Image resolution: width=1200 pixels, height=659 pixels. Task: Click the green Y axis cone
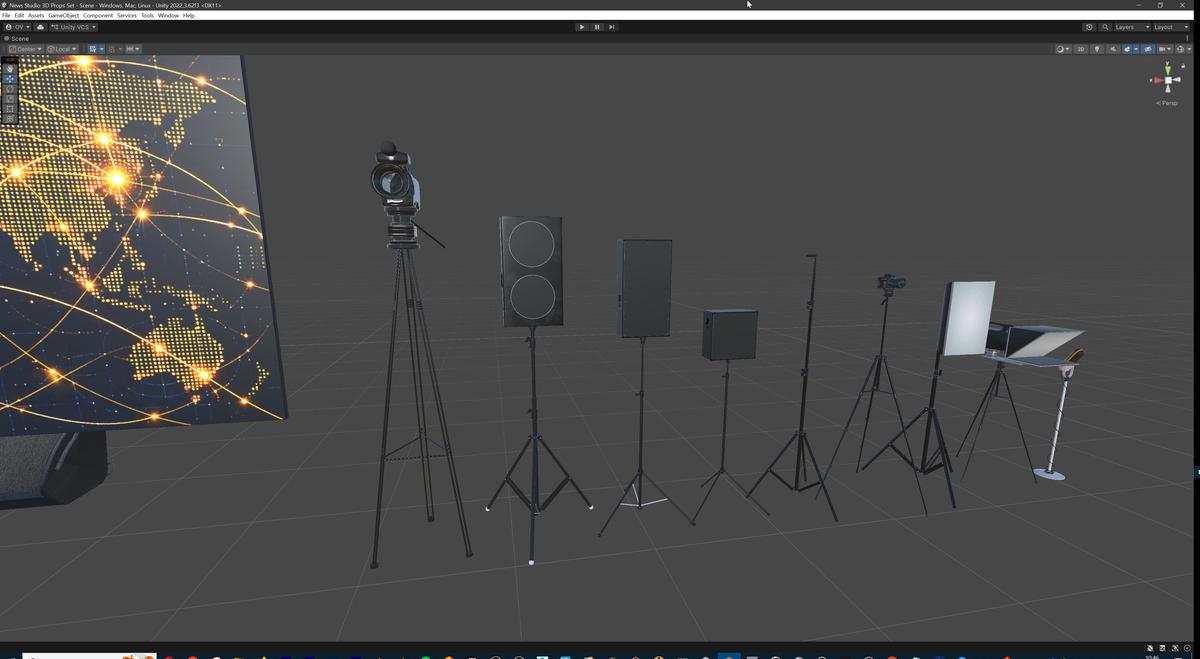pyautogui.click(x=1167, y=69)
